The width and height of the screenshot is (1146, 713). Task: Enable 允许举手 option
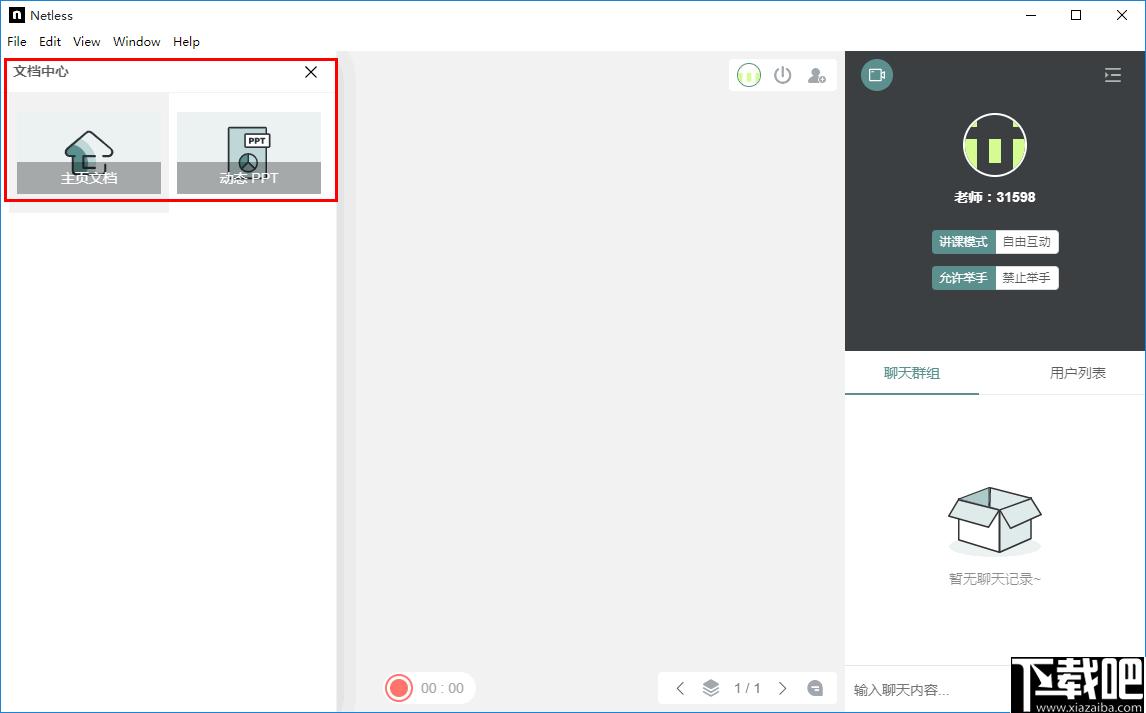point(963,278)
